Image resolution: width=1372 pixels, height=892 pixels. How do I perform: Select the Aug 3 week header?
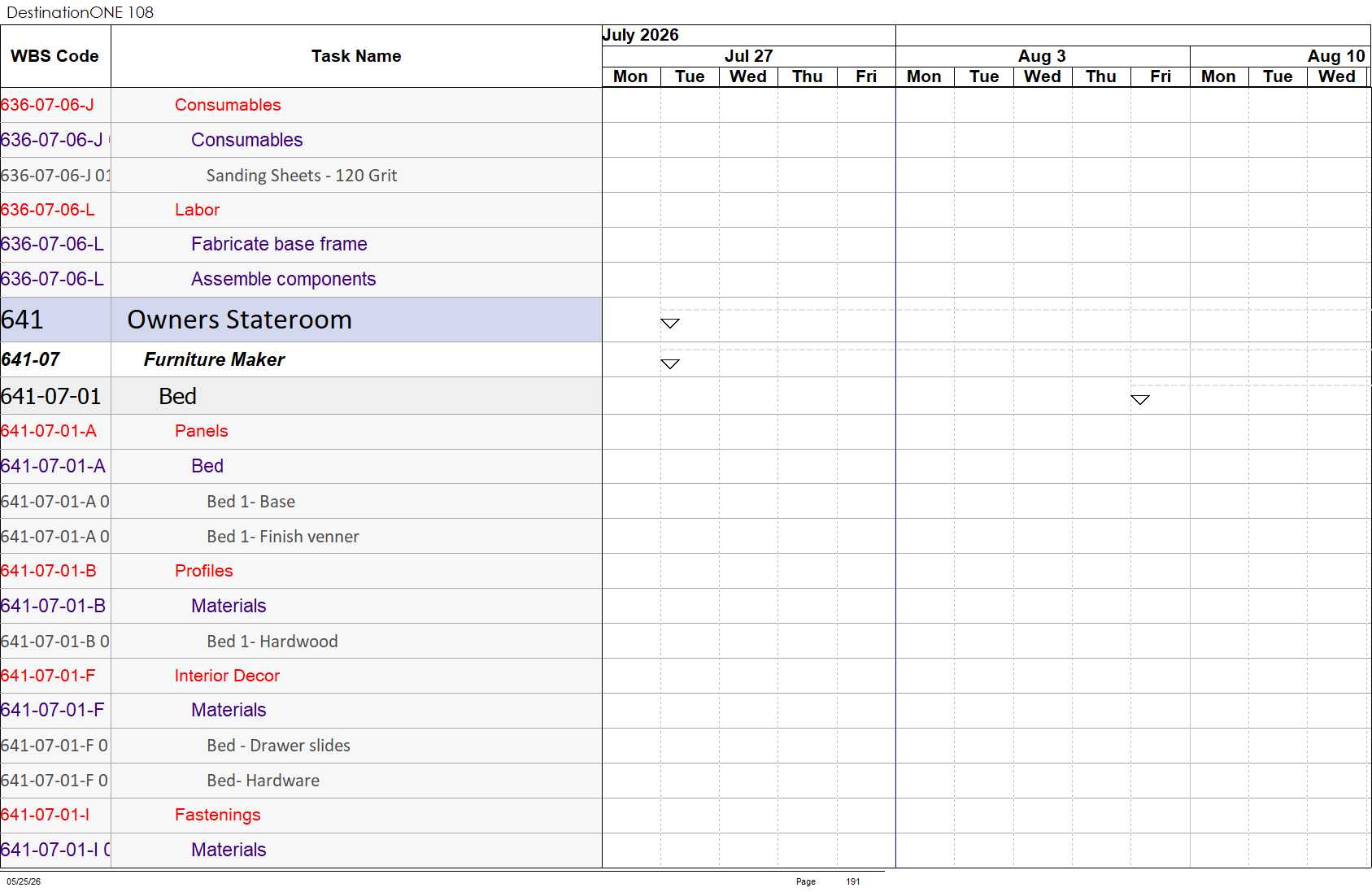point(1043,56)
